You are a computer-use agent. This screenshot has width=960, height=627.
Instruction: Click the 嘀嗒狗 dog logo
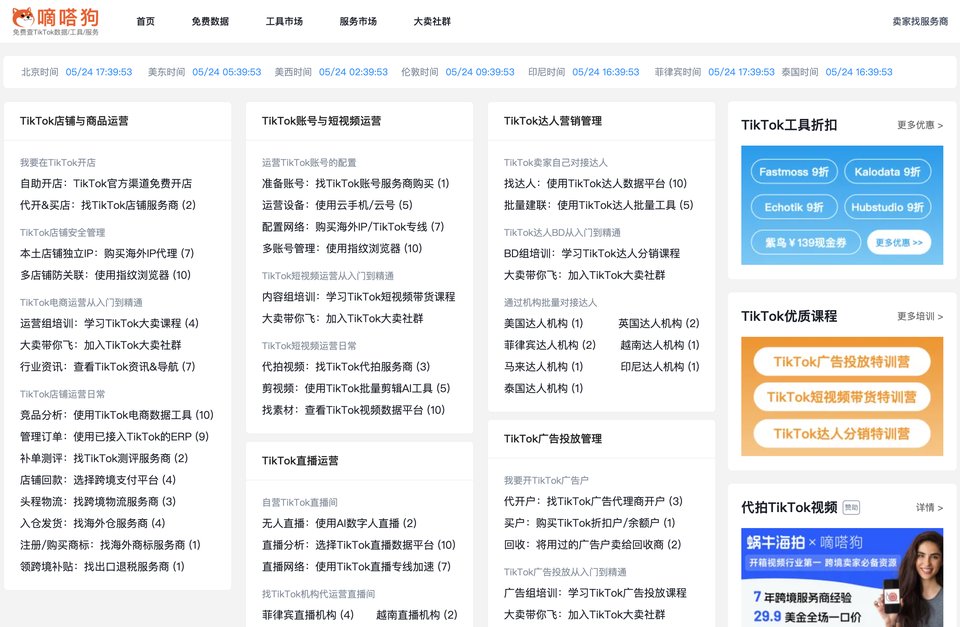[x=56, y=21]
